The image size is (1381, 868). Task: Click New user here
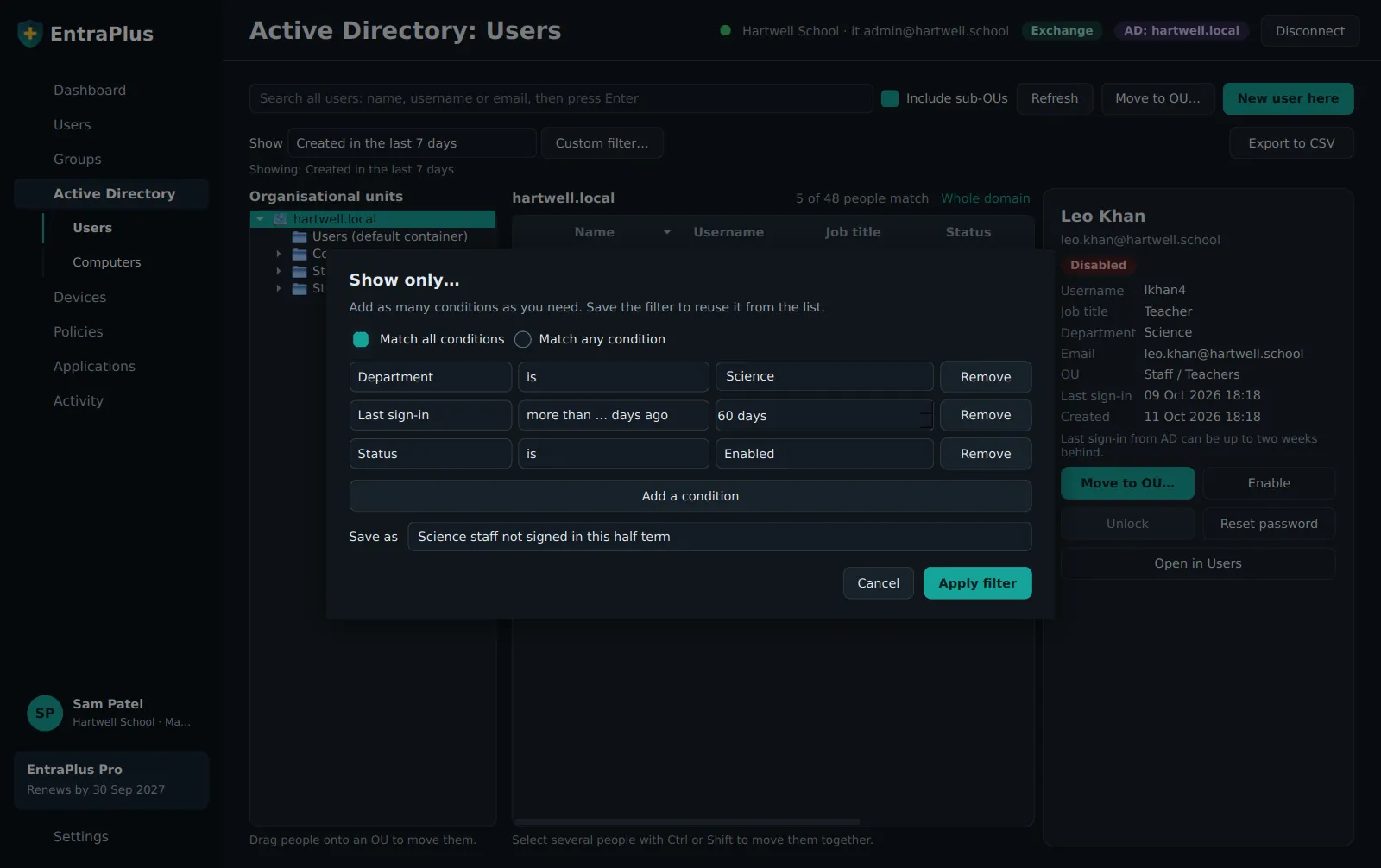click(1288, 98)
